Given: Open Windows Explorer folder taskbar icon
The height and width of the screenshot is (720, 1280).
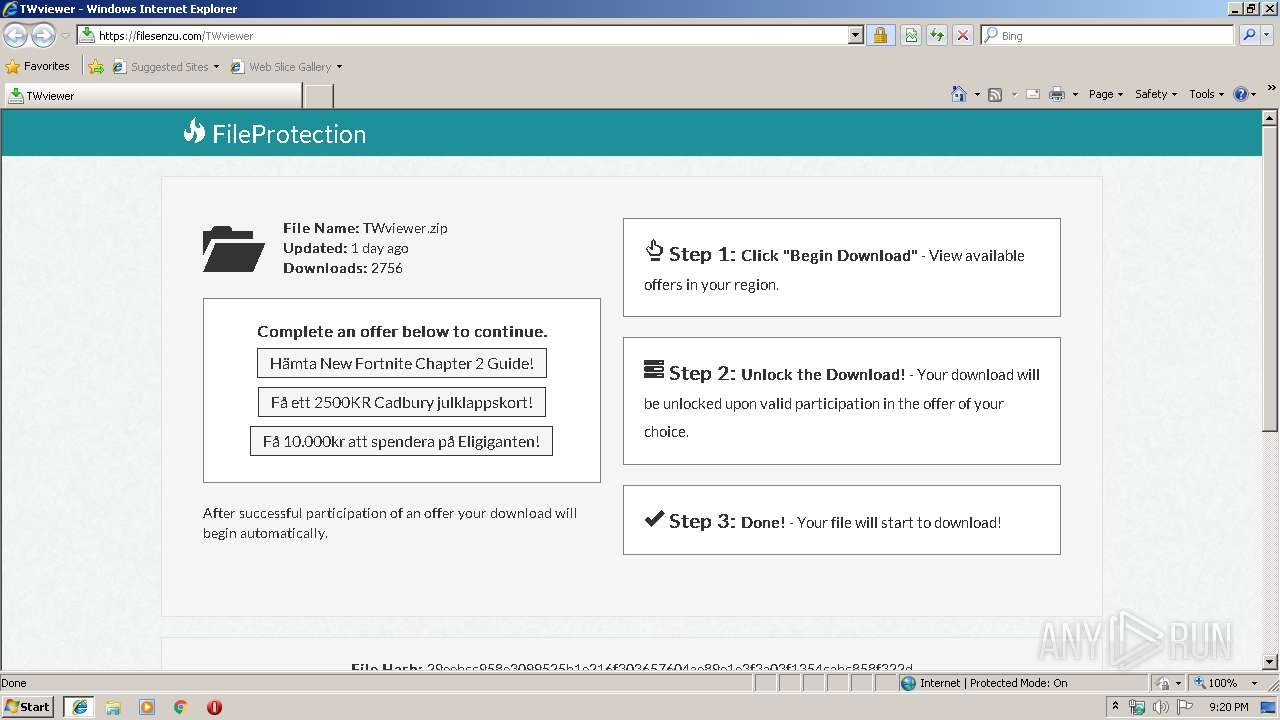Looking at the screenshot, I should coord(113,707).
